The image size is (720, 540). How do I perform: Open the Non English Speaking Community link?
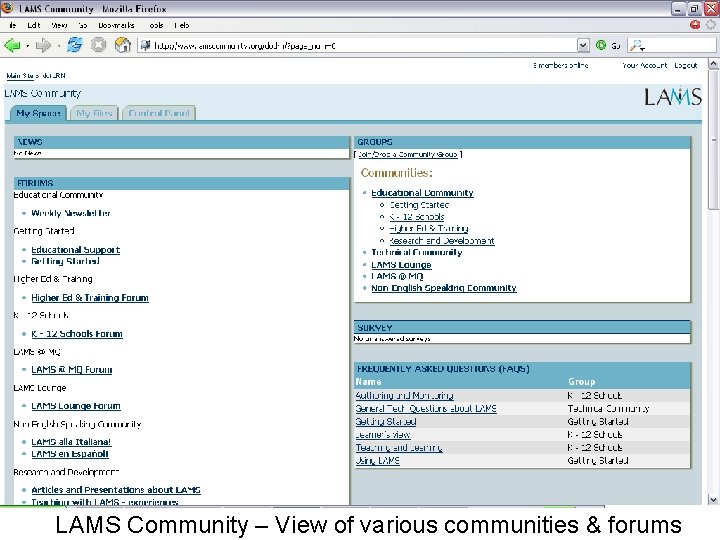(x=444, y=288)
